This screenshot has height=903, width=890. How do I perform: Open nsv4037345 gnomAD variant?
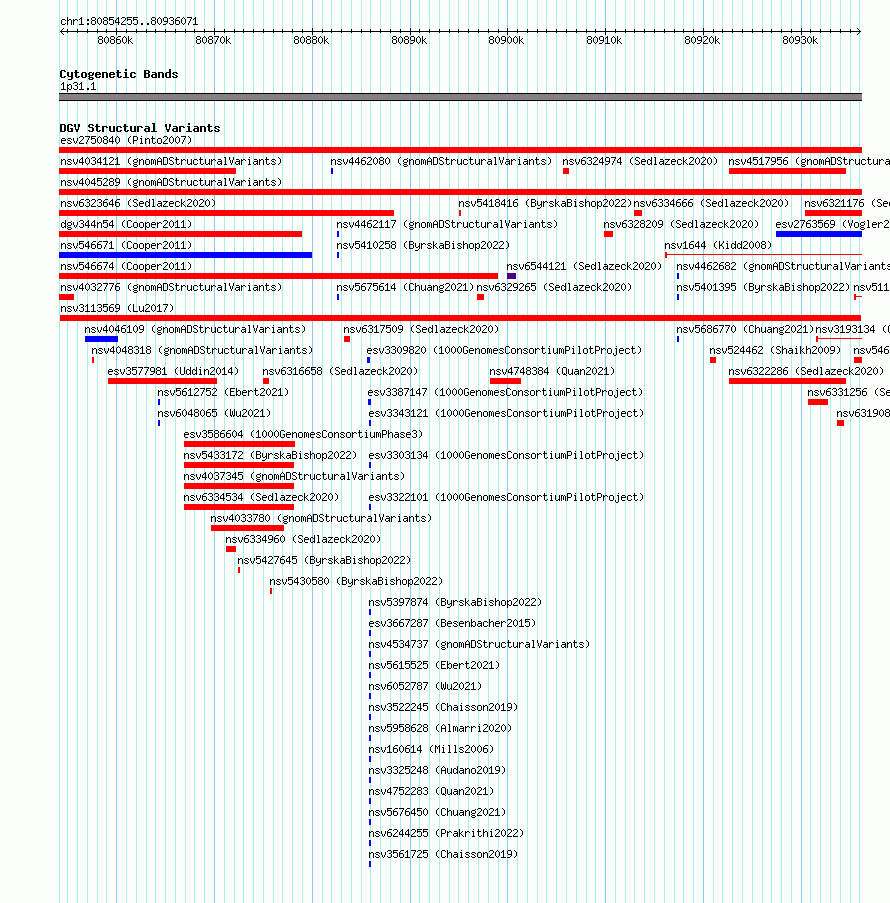(294, 477)
